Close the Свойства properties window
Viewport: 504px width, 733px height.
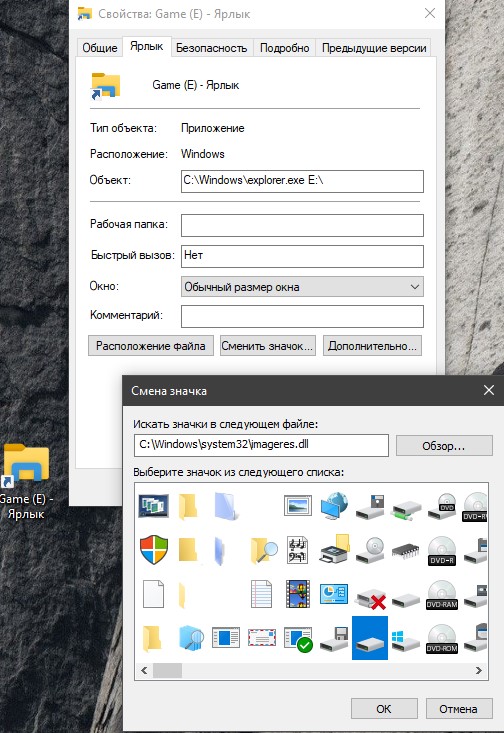430,13
